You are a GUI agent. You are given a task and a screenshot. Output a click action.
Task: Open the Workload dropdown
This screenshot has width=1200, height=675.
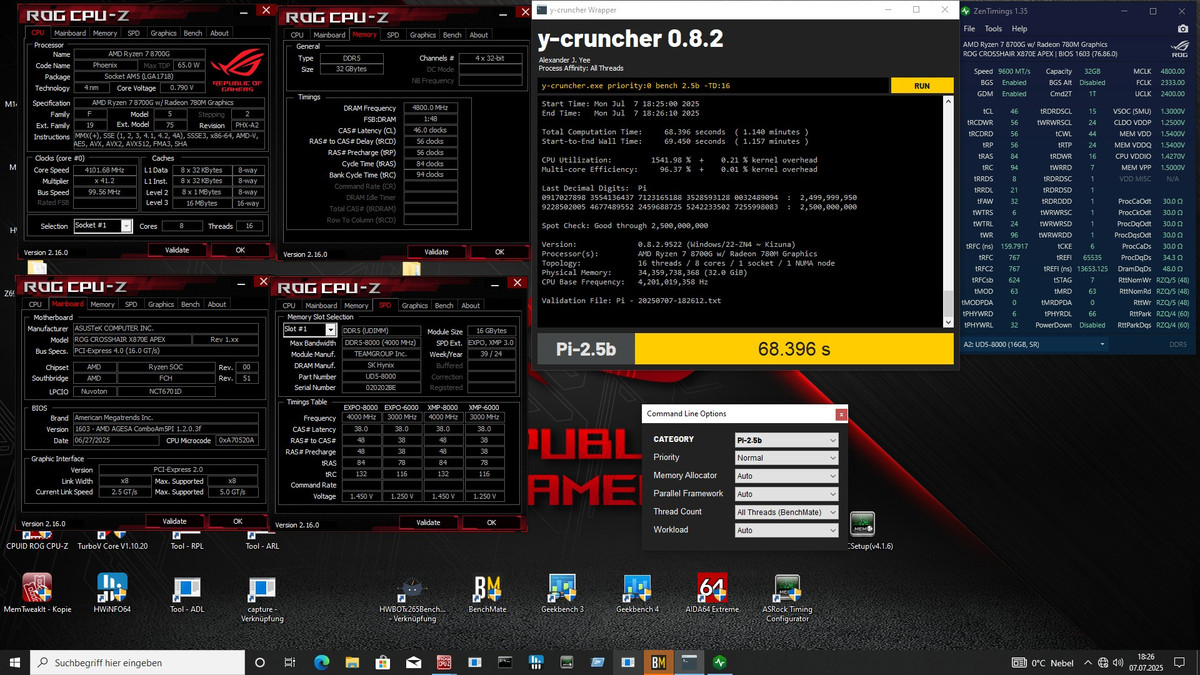[x=786, y=530]
